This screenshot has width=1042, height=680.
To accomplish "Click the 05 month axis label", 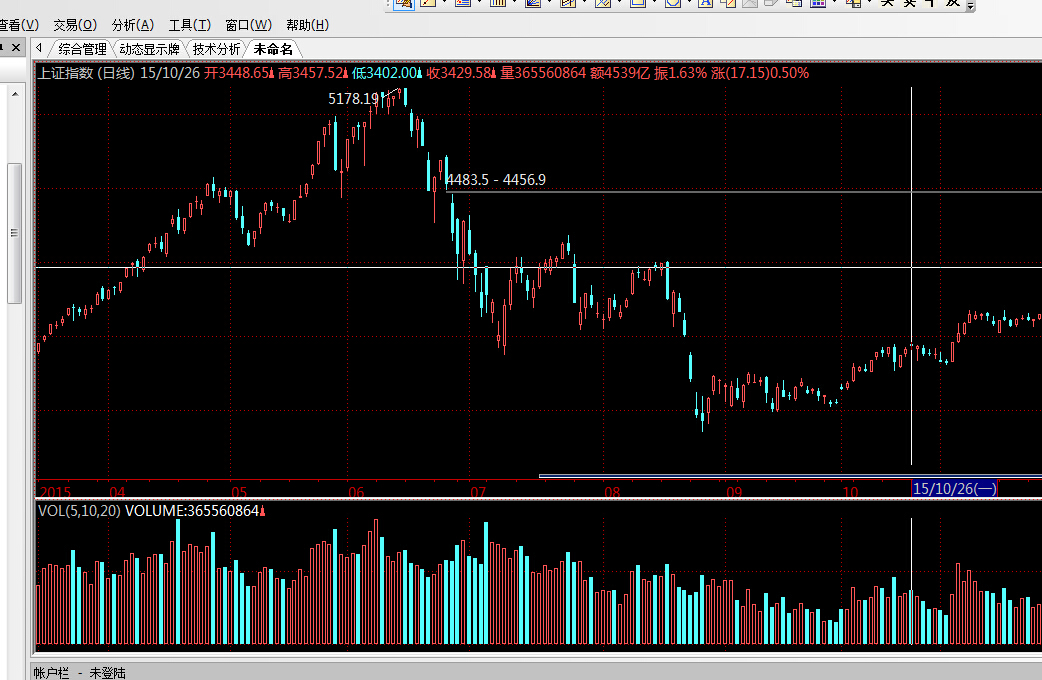I will pos(239,493).
